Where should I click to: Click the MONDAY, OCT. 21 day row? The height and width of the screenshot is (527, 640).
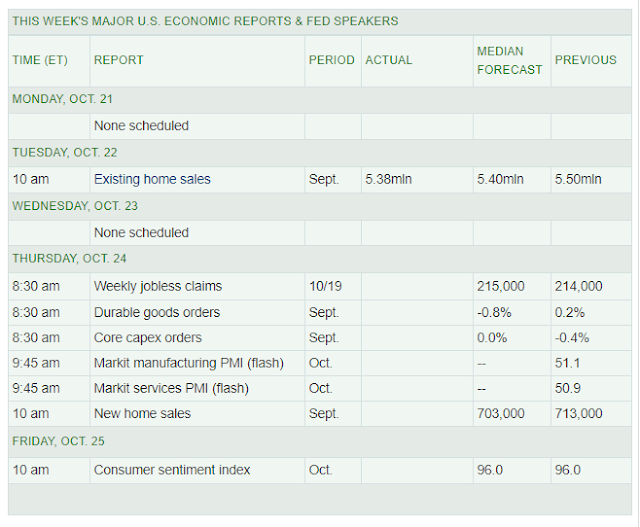tap(320, 99)
